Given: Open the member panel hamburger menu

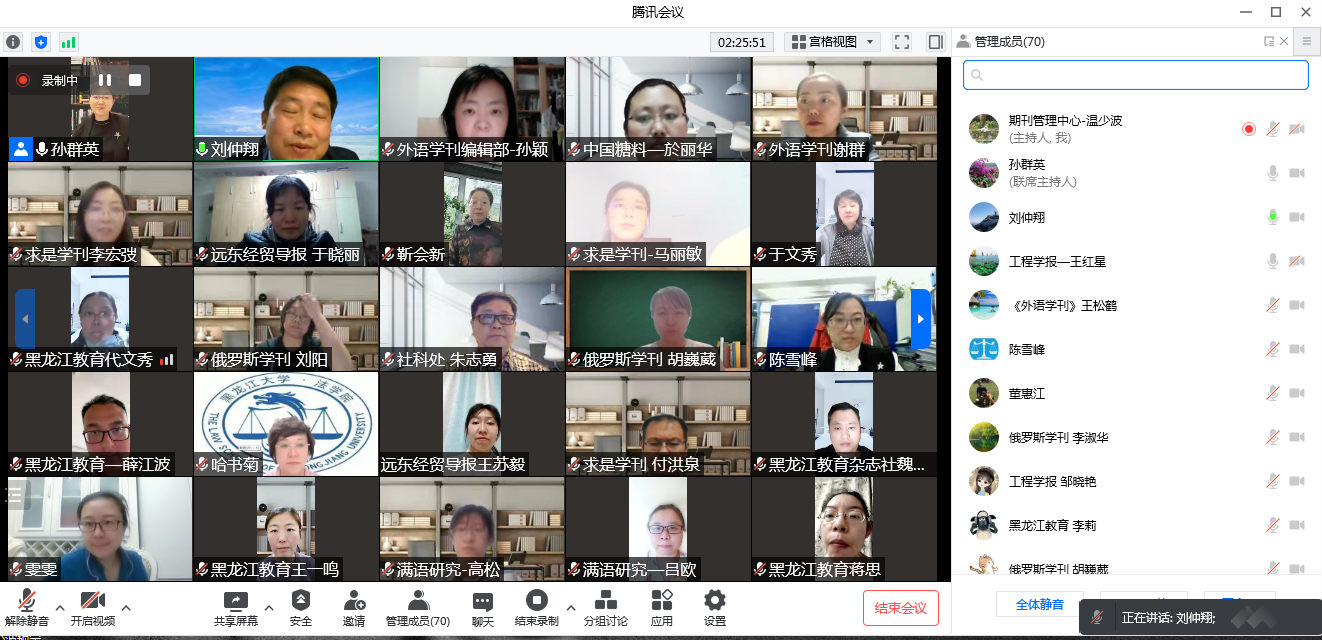Looking at the screenshot, I should (x=1306, y=41).
